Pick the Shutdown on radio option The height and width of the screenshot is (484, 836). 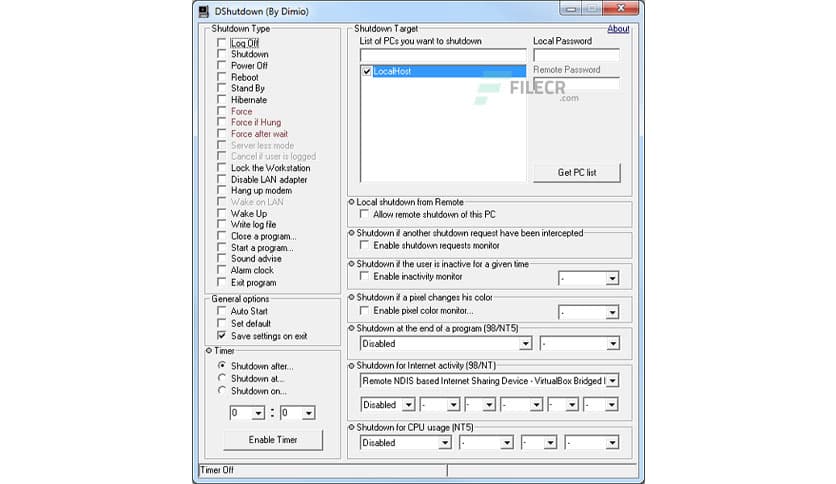pyautogui.click(x=222, y=391)
